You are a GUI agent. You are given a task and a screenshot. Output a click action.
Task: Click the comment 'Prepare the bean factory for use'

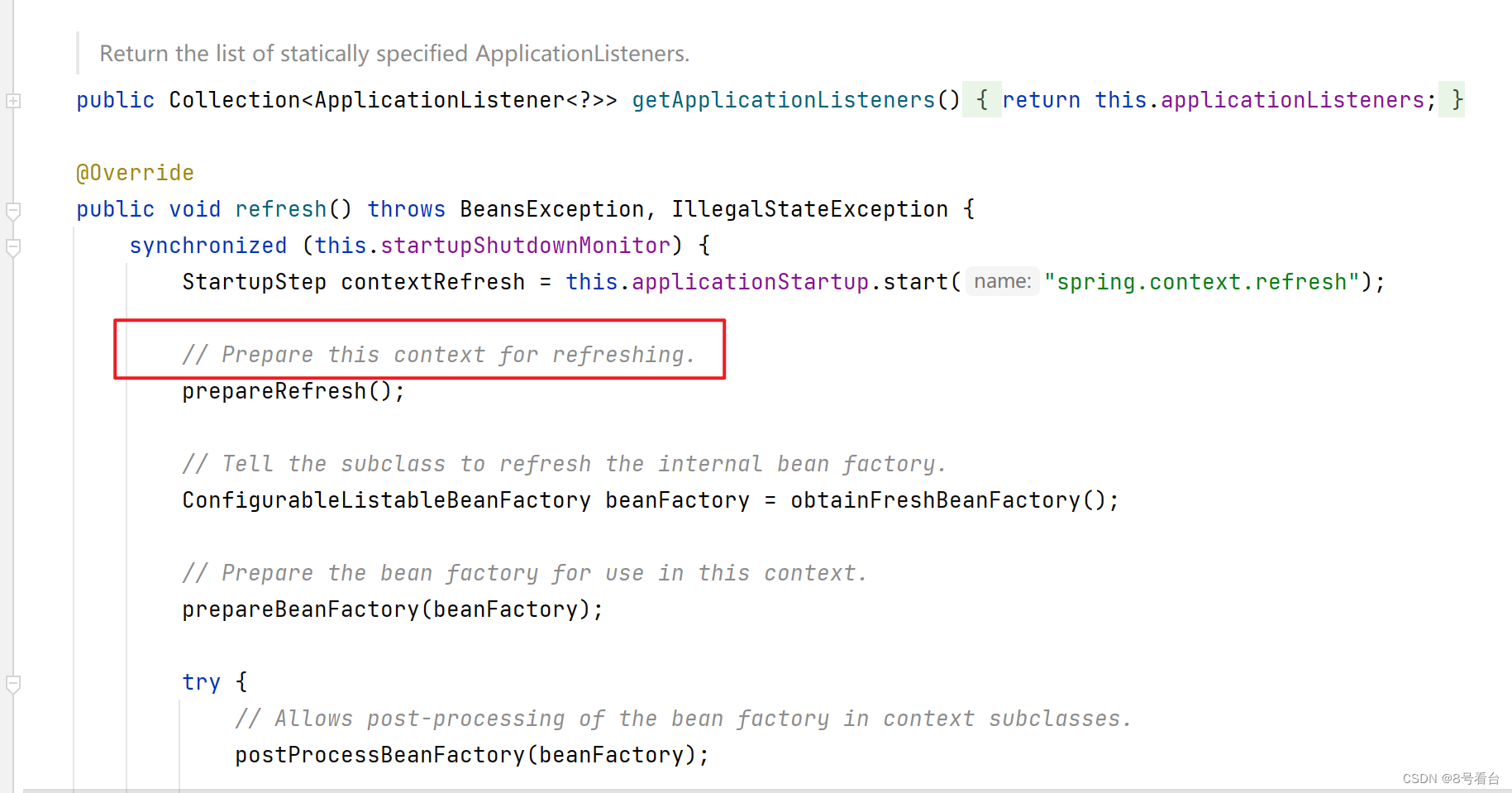click(x=525, y=573)
